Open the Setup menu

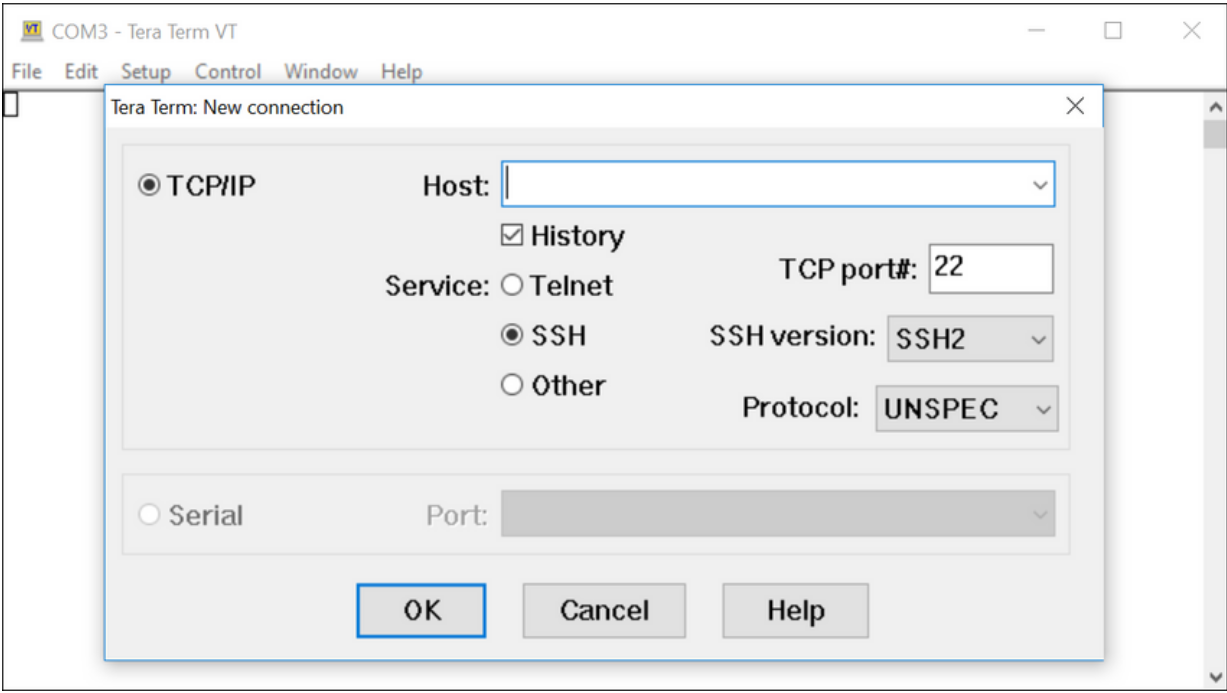[146, 72]
